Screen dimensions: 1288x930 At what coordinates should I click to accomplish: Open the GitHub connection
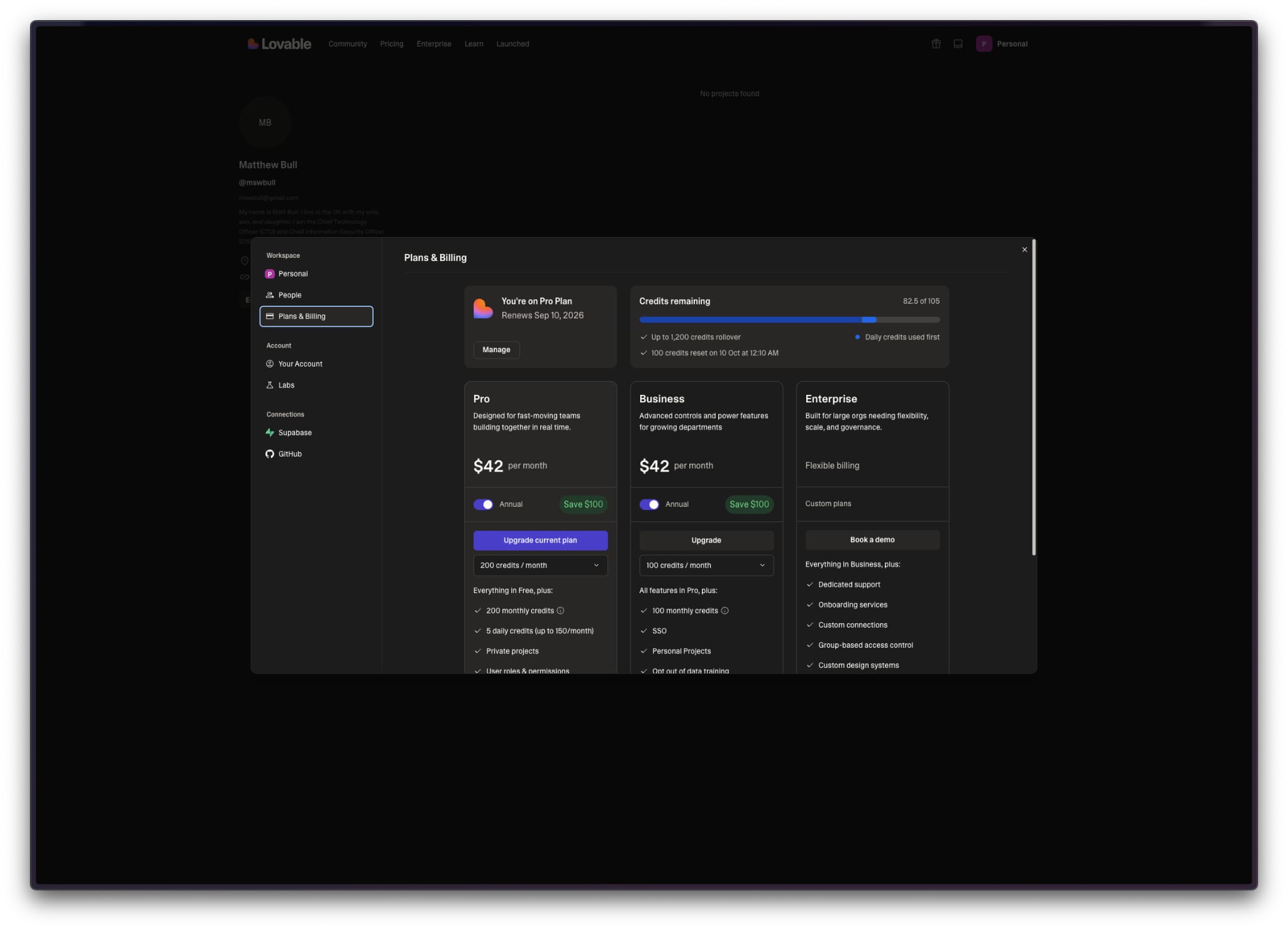290,453
